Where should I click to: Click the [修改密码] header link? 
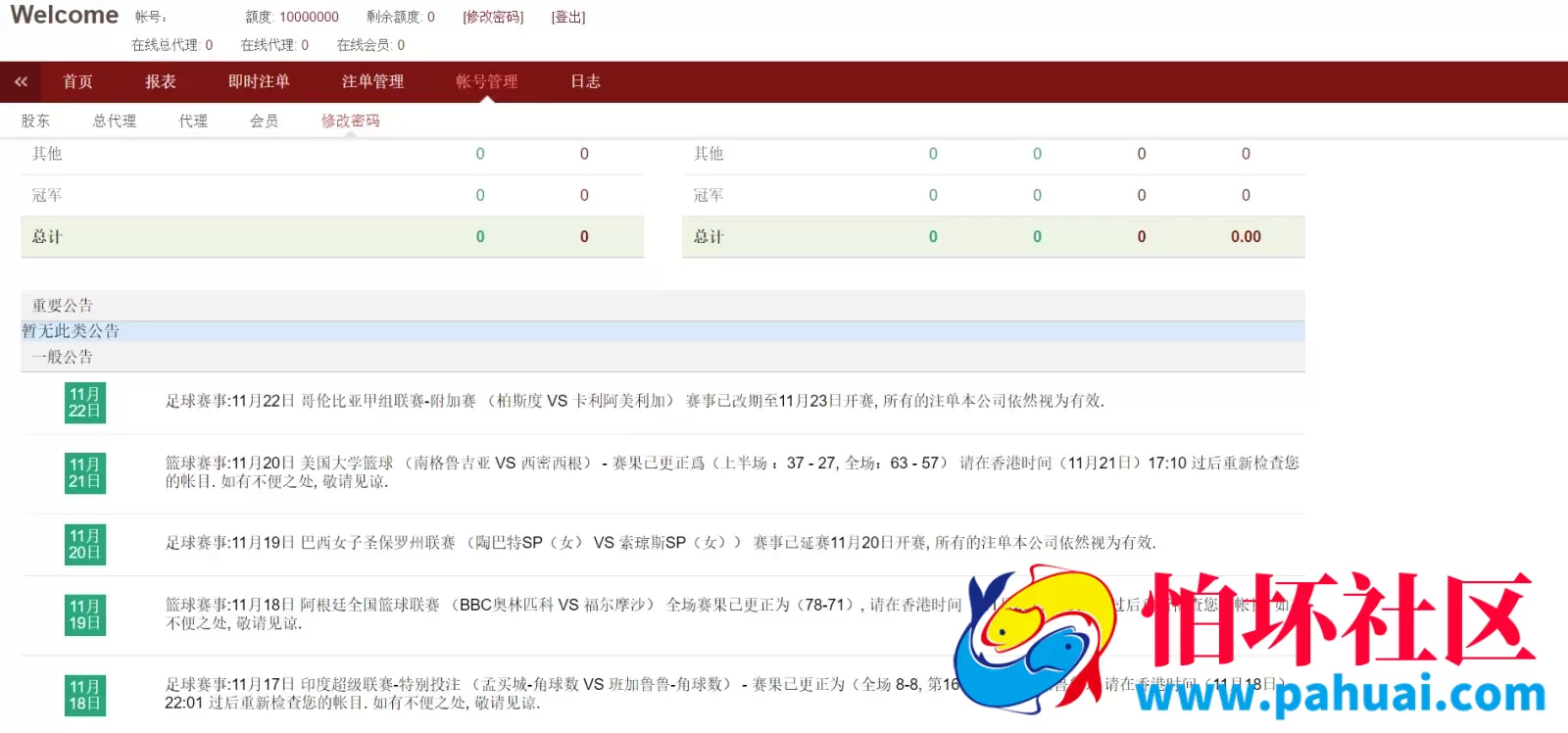[x=493, y=17]
